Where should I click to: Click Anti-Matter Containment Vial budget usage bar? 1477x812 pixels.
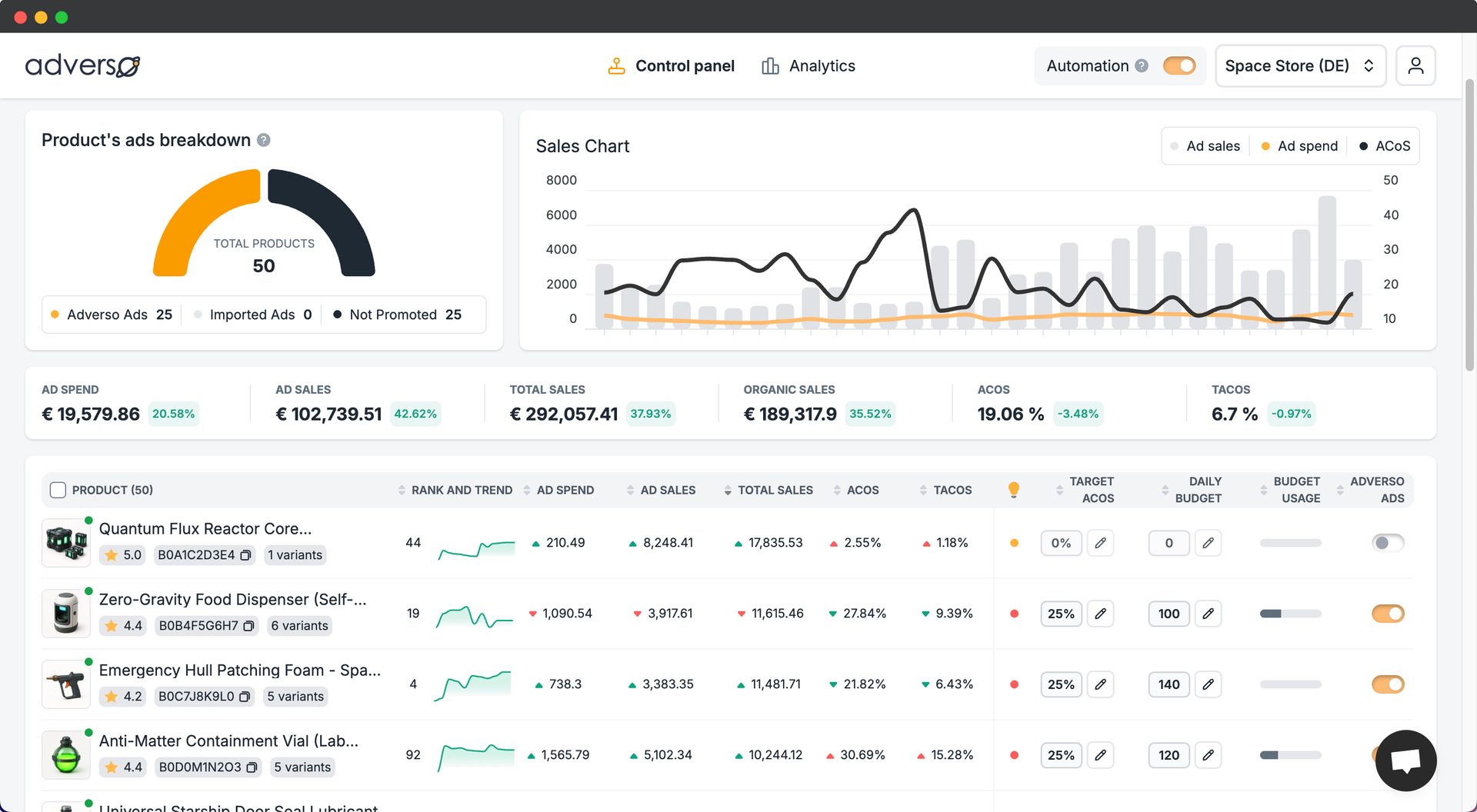point(1291,755)
